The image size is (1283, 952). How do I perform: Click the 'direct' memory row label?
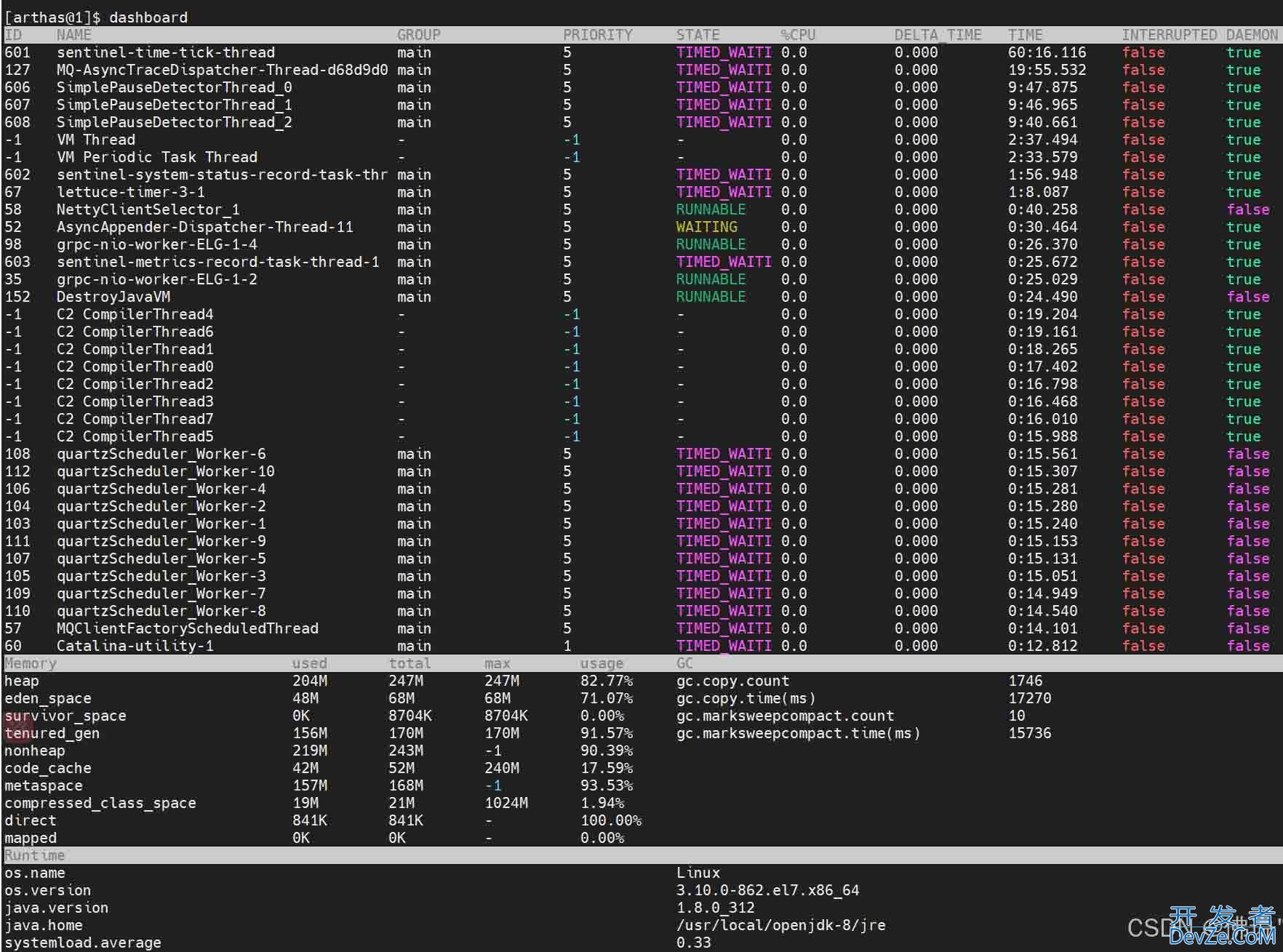[x=31, y=820]
